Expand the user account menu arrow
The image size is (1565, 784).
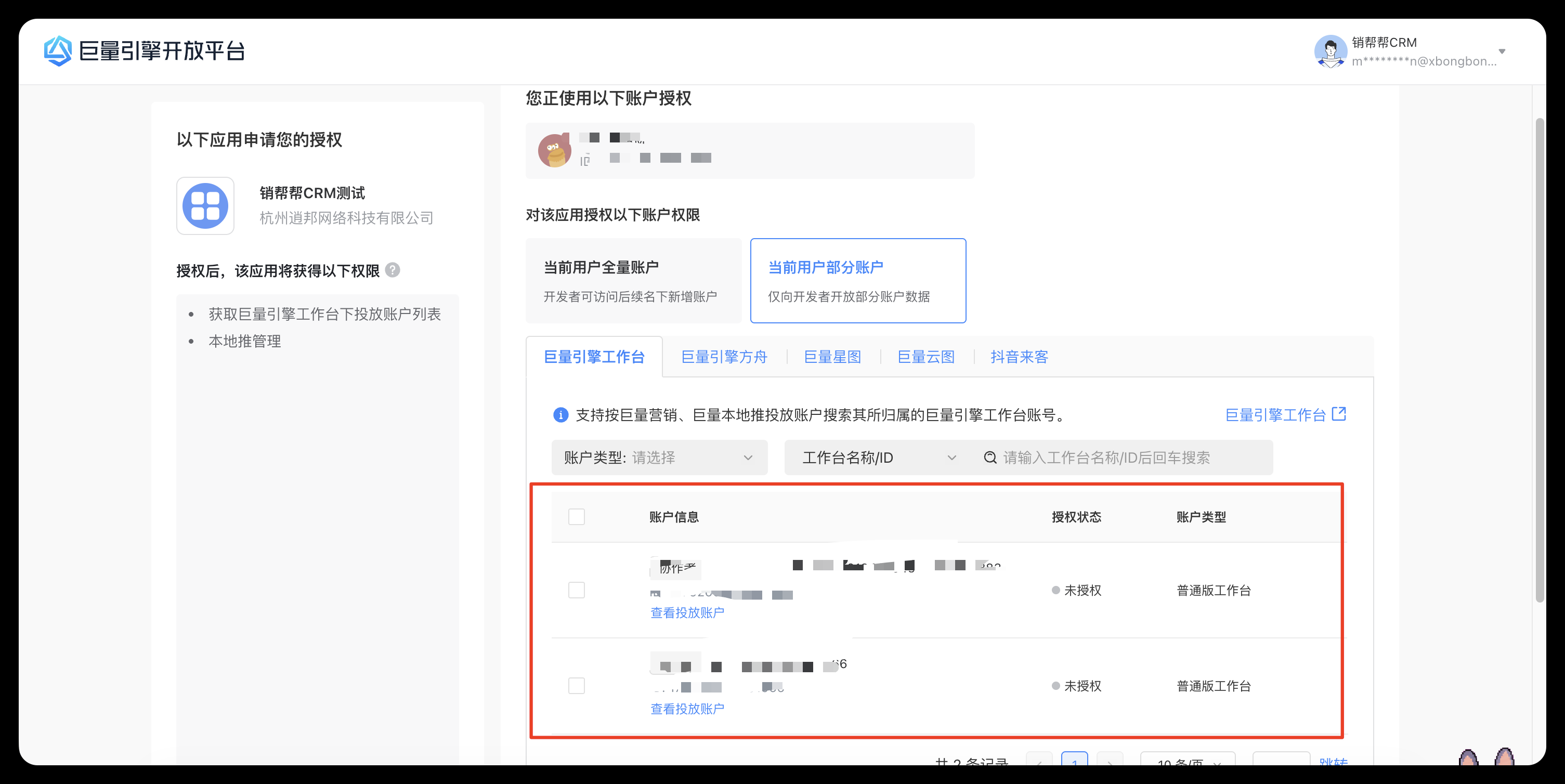(x=1502, y=51)
